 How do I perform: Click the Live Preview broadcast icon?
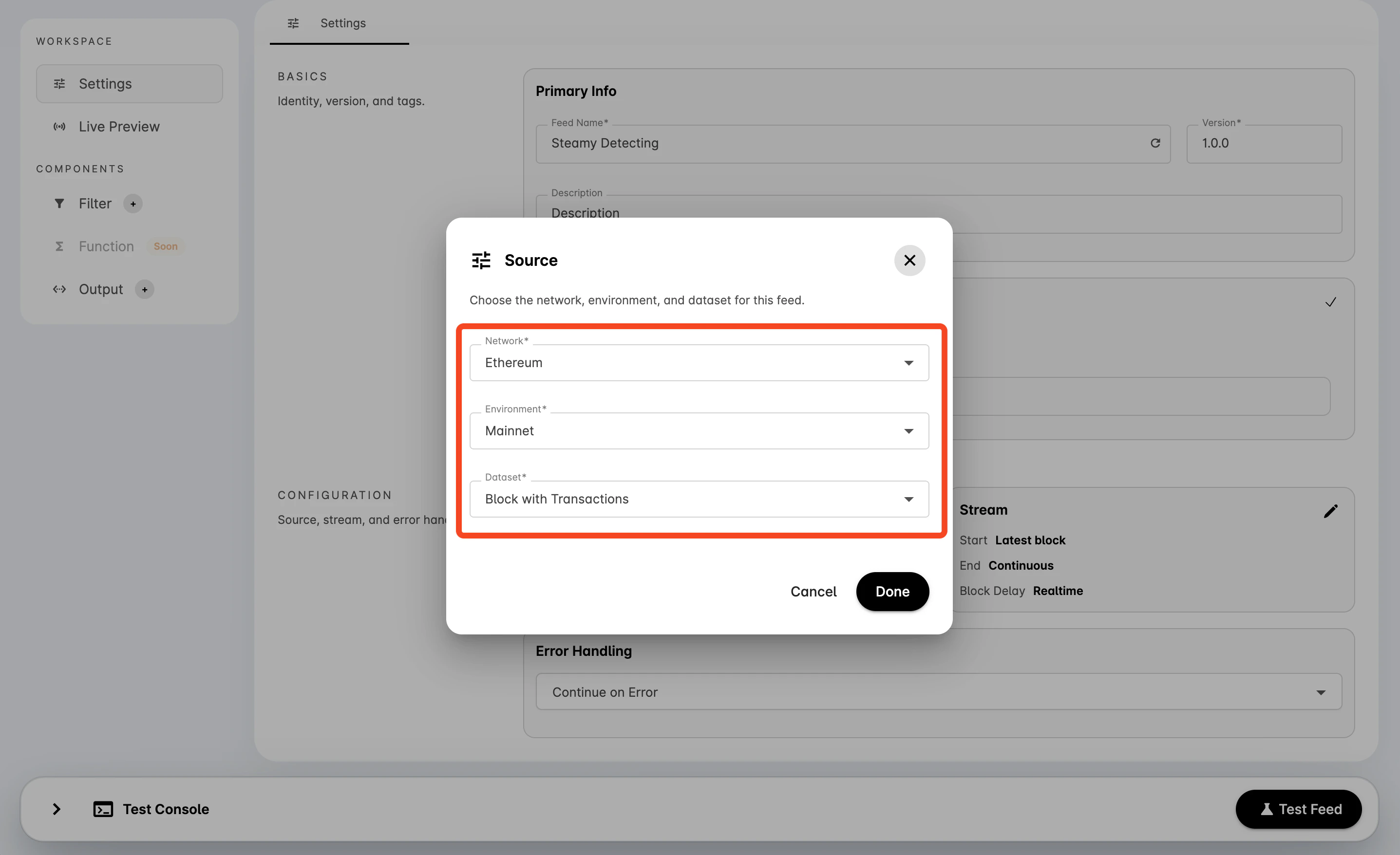[x=59, y=126]
